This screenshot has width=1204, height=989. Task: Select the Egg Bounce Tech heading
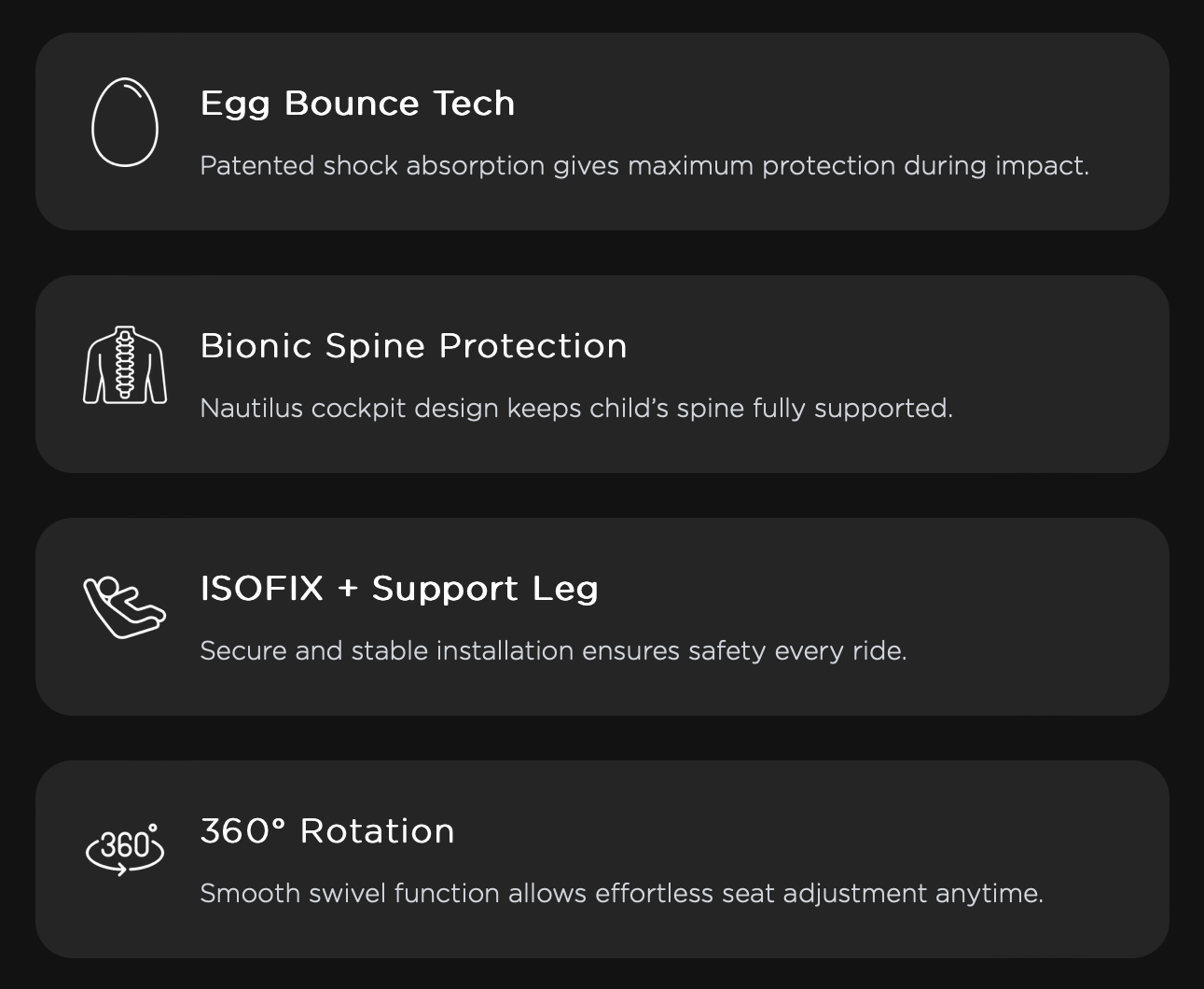tap(357, 103)
